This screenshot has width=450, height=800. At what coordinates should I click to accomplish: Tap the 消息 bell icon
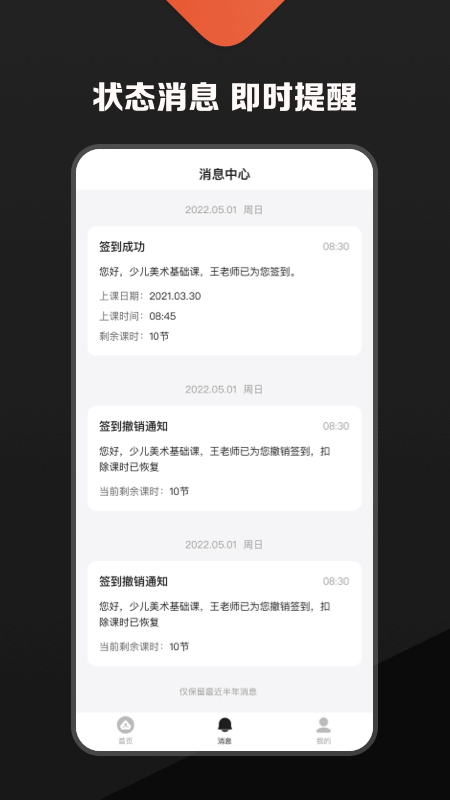coord(224,724)
